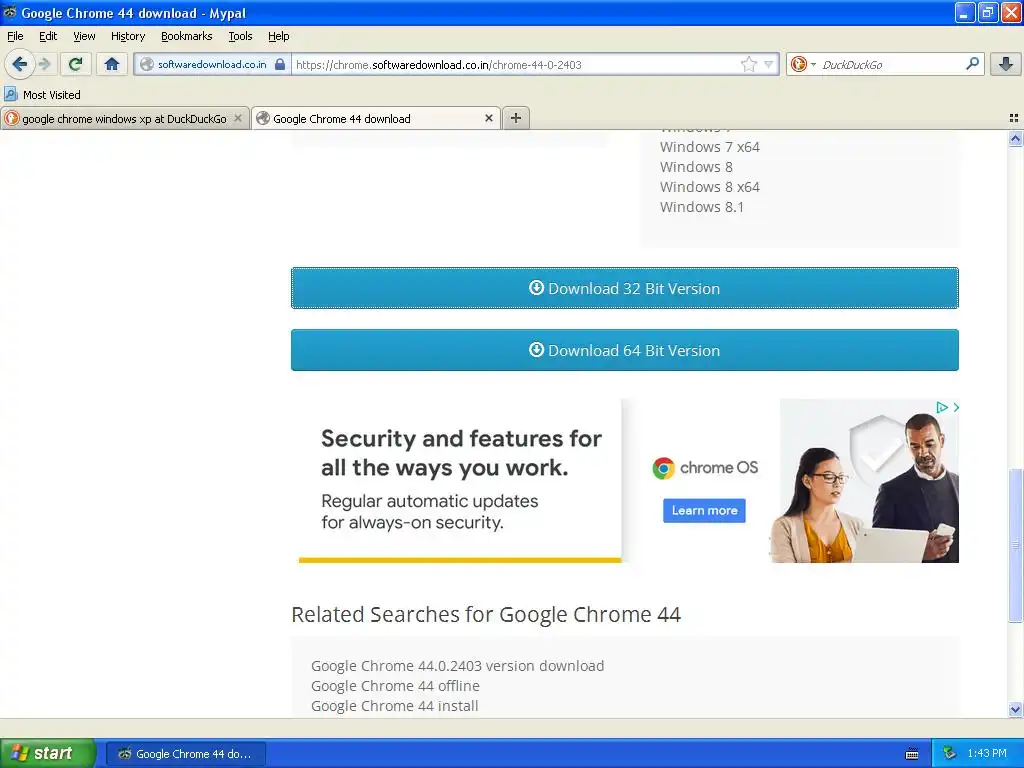Open the Windows start menu
The image size is (1024, 768).
click(x=48, y=753)
